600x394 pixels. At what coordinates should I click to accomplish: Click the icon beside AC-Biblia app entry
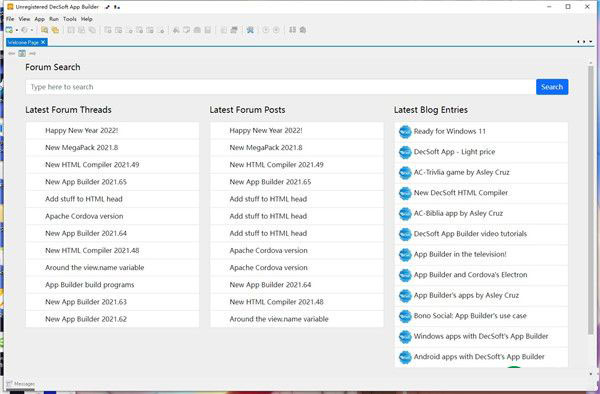[405, 213]
